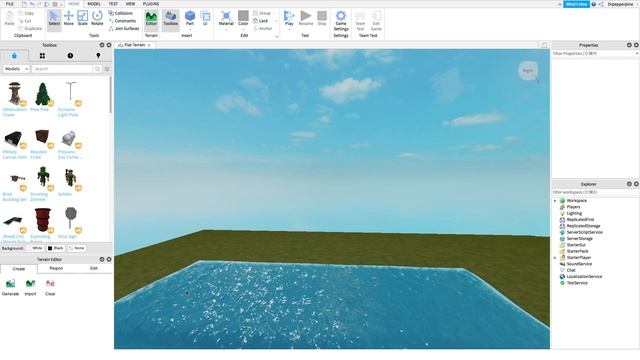The image size is (640, 360).
Task: Click Generate in Terrain Editor
Action: coord(11,287)
